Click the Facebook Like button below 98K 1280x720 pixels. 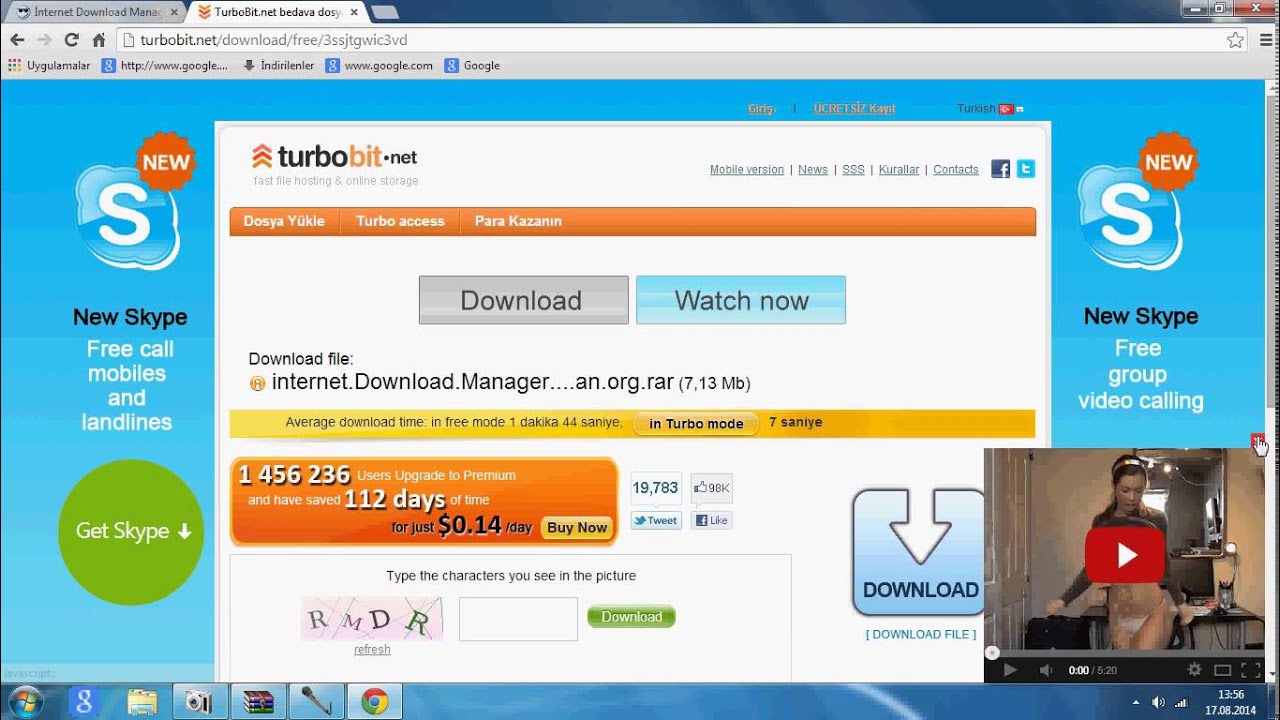coord(712,520)
